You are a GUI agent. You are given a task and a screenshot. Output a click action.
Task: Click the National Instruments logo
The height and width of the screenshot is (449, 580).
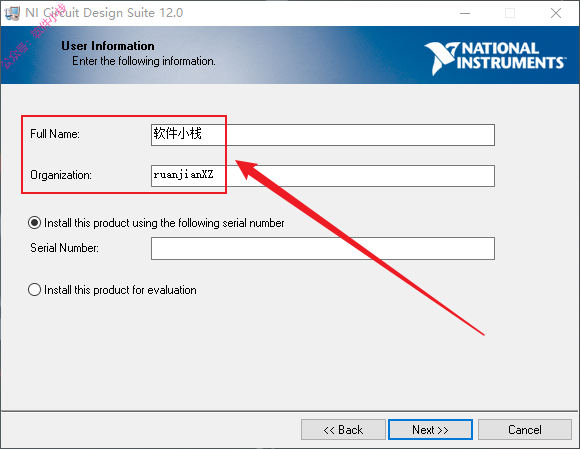[x=495, y=58]
